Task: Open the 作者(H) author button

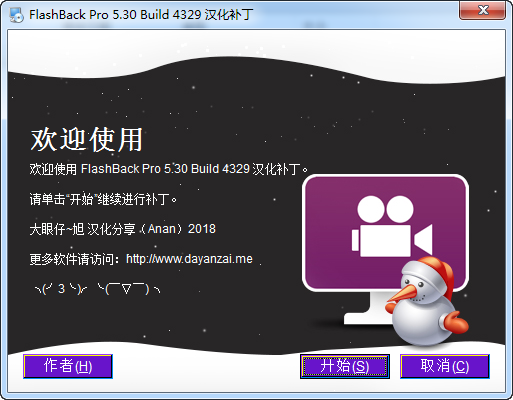Action: tap(68, 366)
